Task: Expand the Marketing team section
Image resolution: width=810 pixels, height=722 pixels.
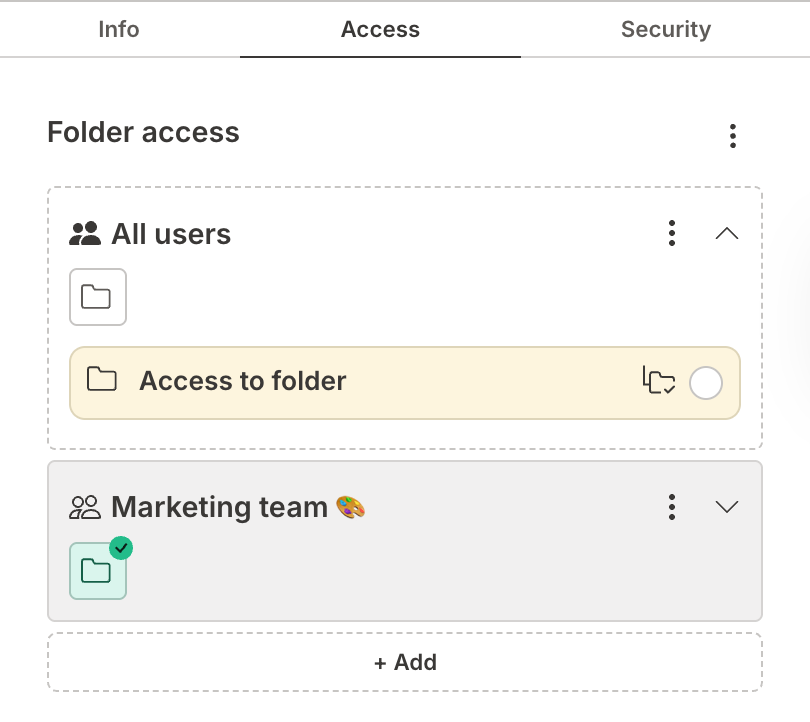Action: pyautogui.click(x=728, y=507)
